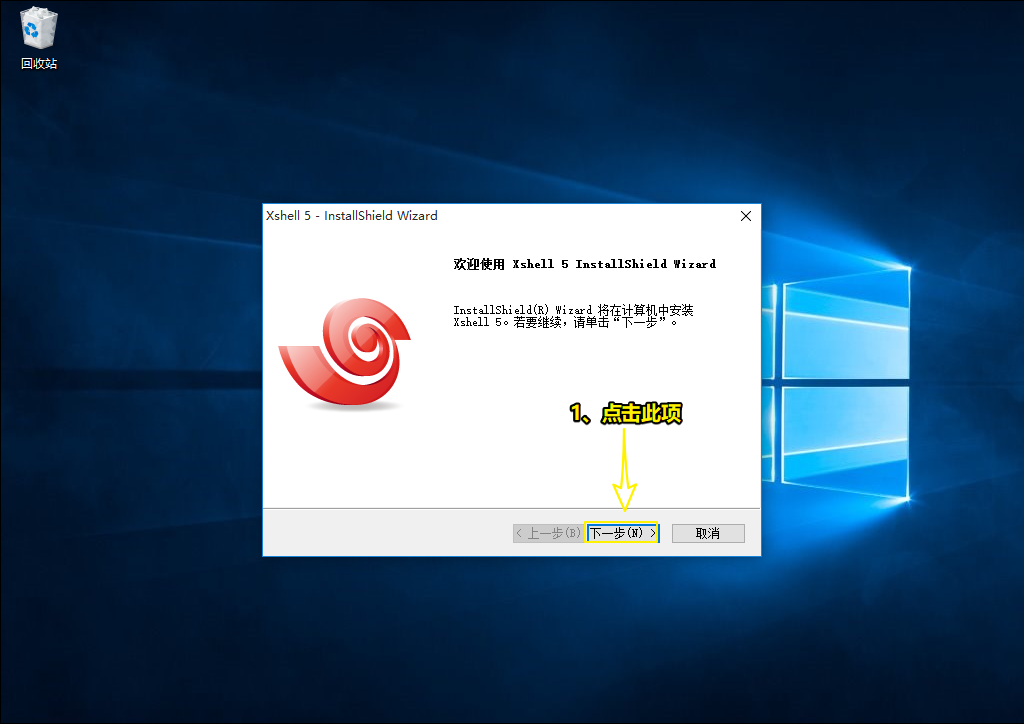Click the 下一步(N) next button
The width and height of the screenshot is (1024, 724).
(622, 533)
